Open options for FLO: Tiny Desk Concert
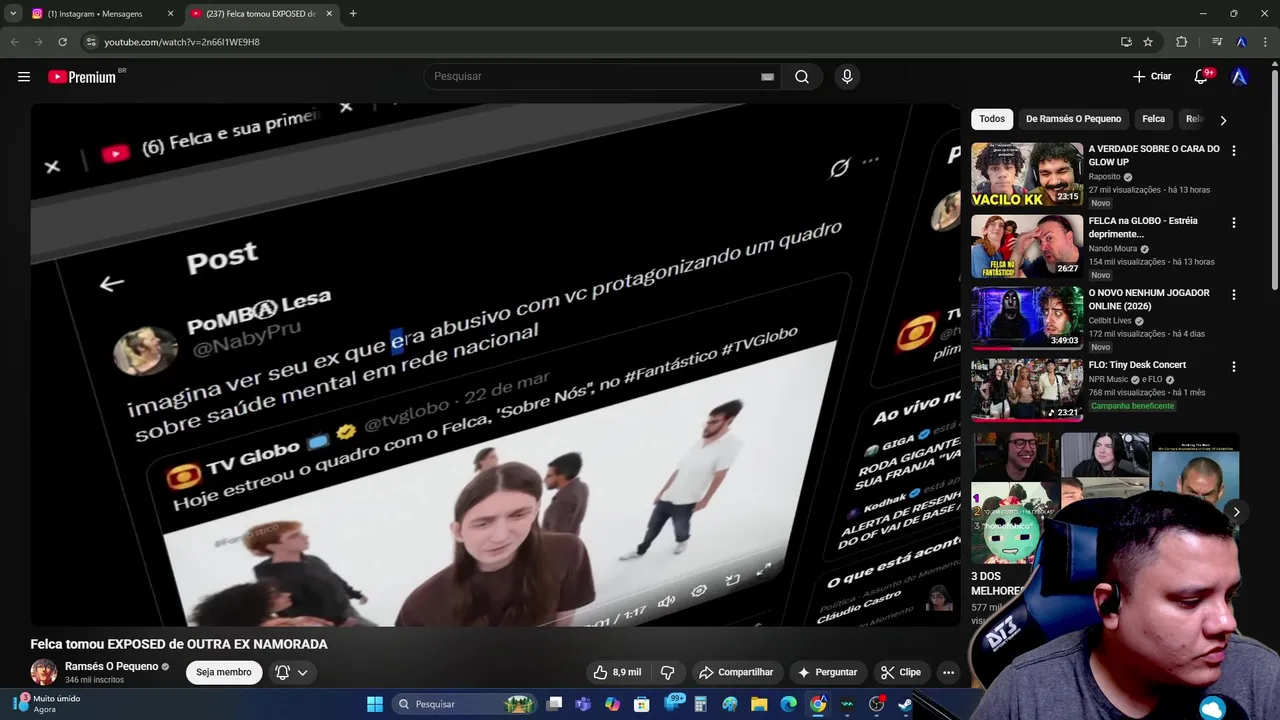Screen dimensions: 1280x720 tap(1233, 366)
